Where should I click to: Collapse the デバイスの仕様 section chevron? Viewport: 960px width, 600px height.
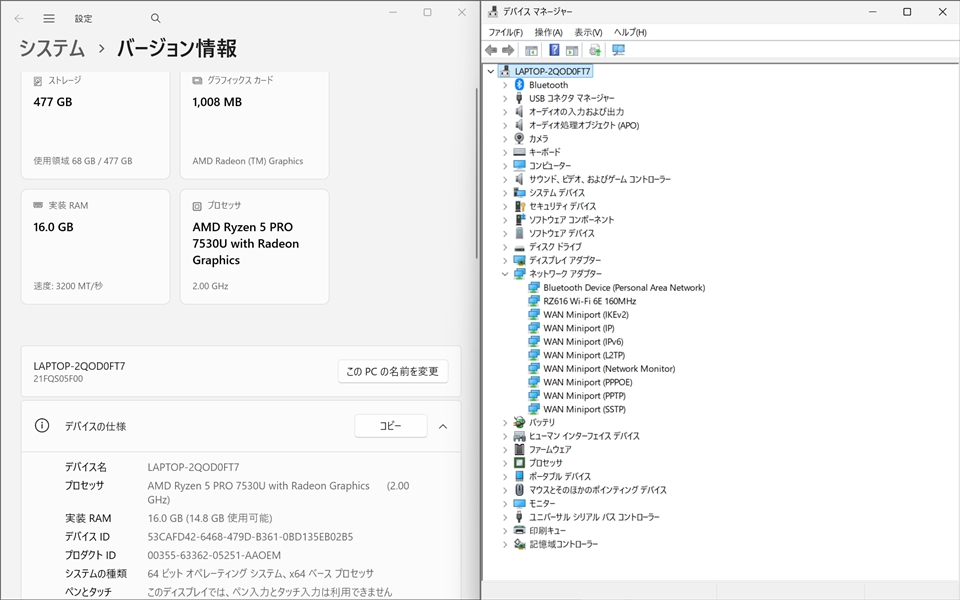pyautogui.click(x=443, y=426)
